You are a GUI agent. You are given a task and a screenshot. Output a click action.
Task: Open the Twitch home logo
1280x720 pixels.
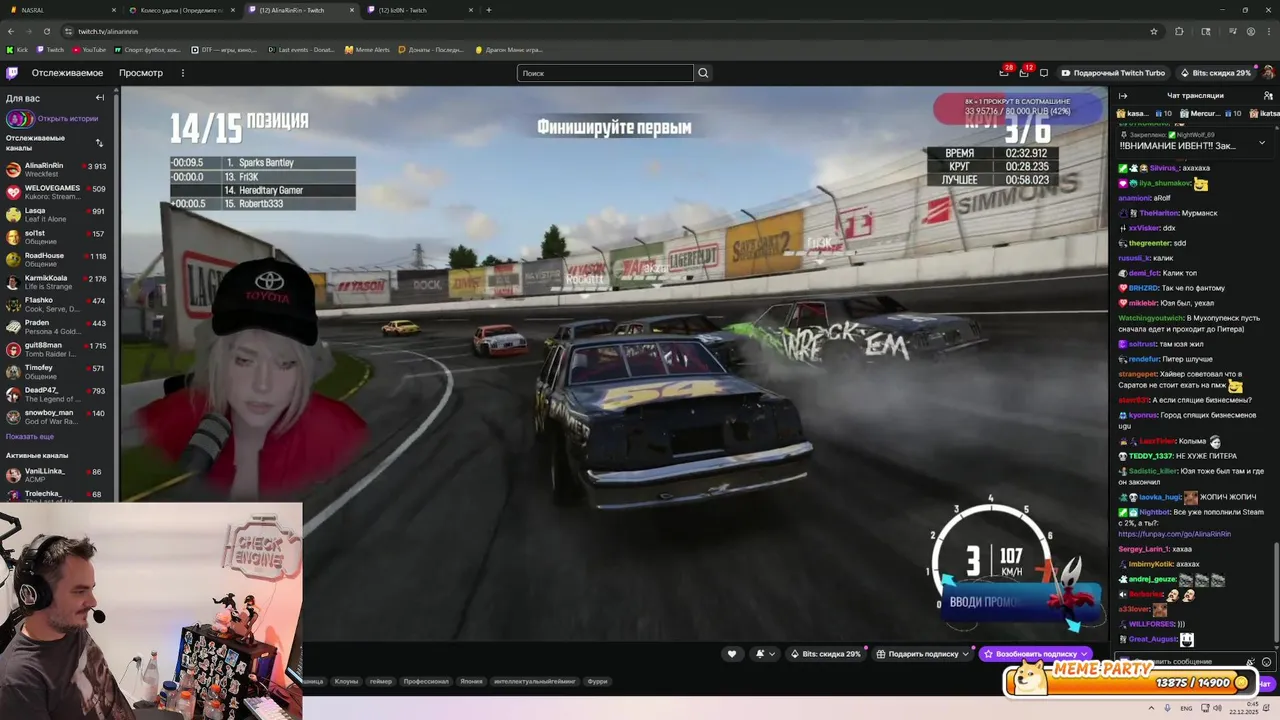[x=12, y=73]
